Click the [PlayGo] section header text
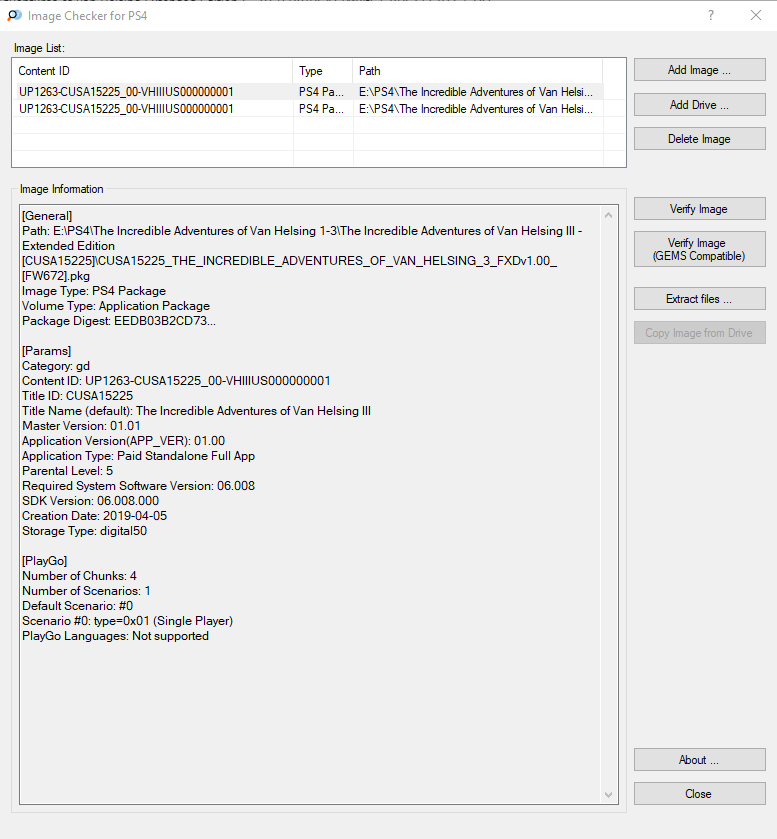The image size is (777, 839). (44, 561)
